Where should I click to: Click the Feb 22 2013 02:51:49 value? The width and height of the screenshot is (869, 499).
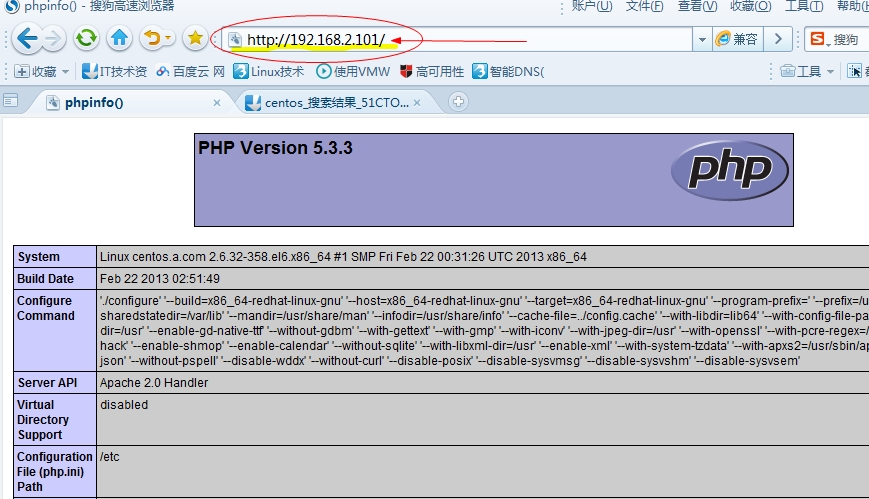coord(160,279)
